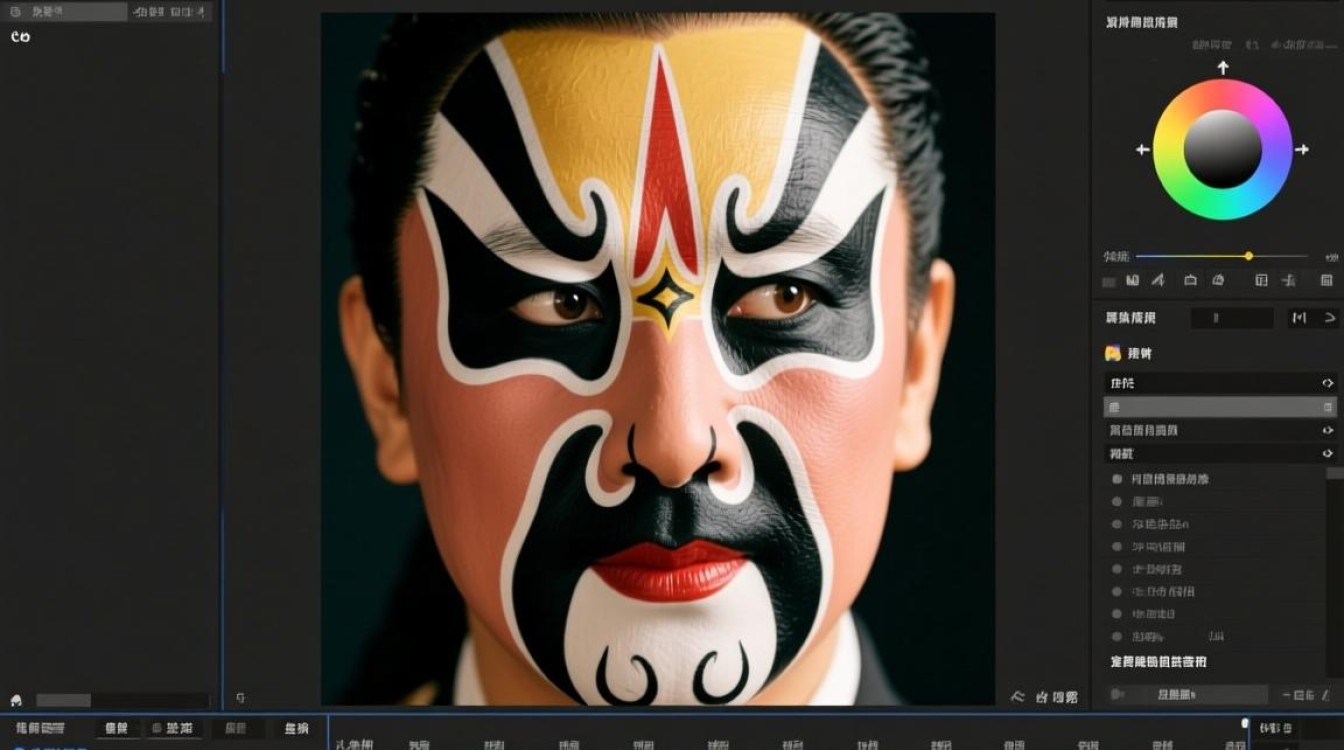
Task: Click the curve icon below canvas bottom-right corner
Action: tap(1018, 696)
